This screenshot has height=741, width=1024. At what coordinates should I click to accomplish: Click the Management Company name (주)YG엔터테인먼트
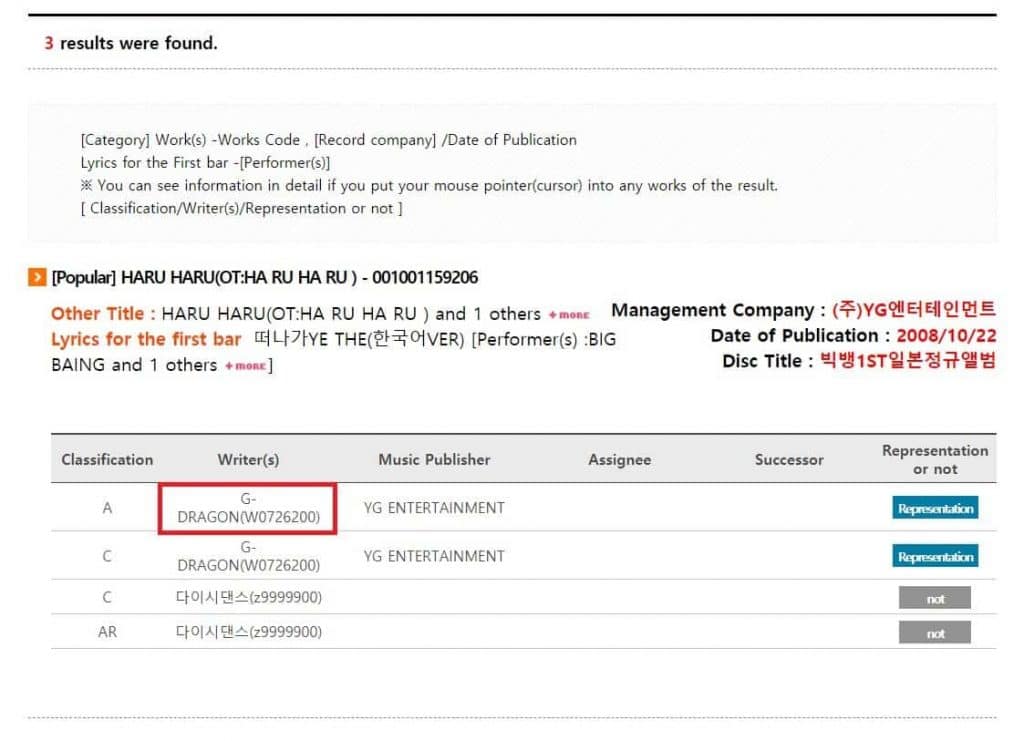(x=913, y=310)
